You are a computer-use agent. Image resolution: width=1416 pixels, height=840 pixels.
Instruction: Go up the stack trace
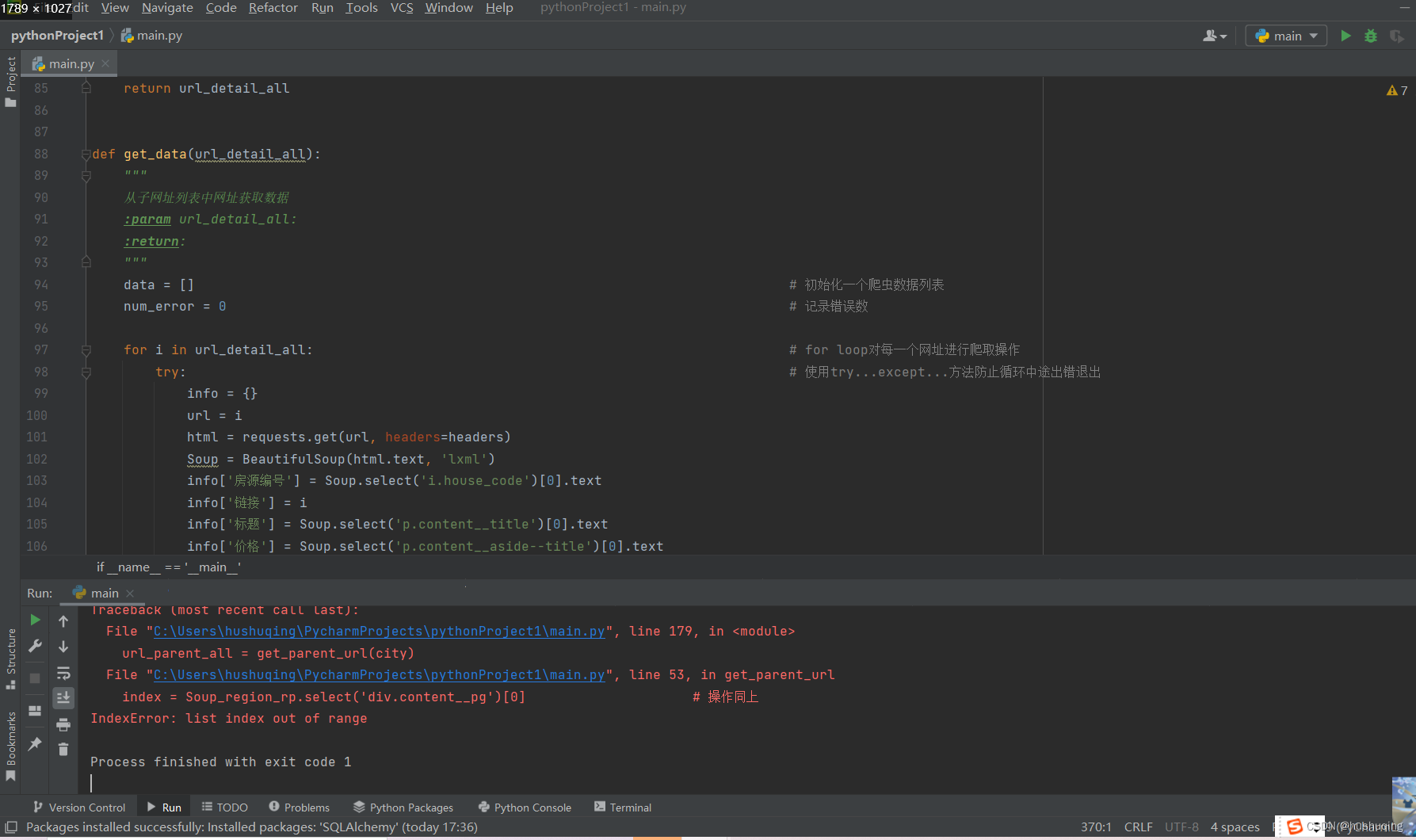point(63,621)
